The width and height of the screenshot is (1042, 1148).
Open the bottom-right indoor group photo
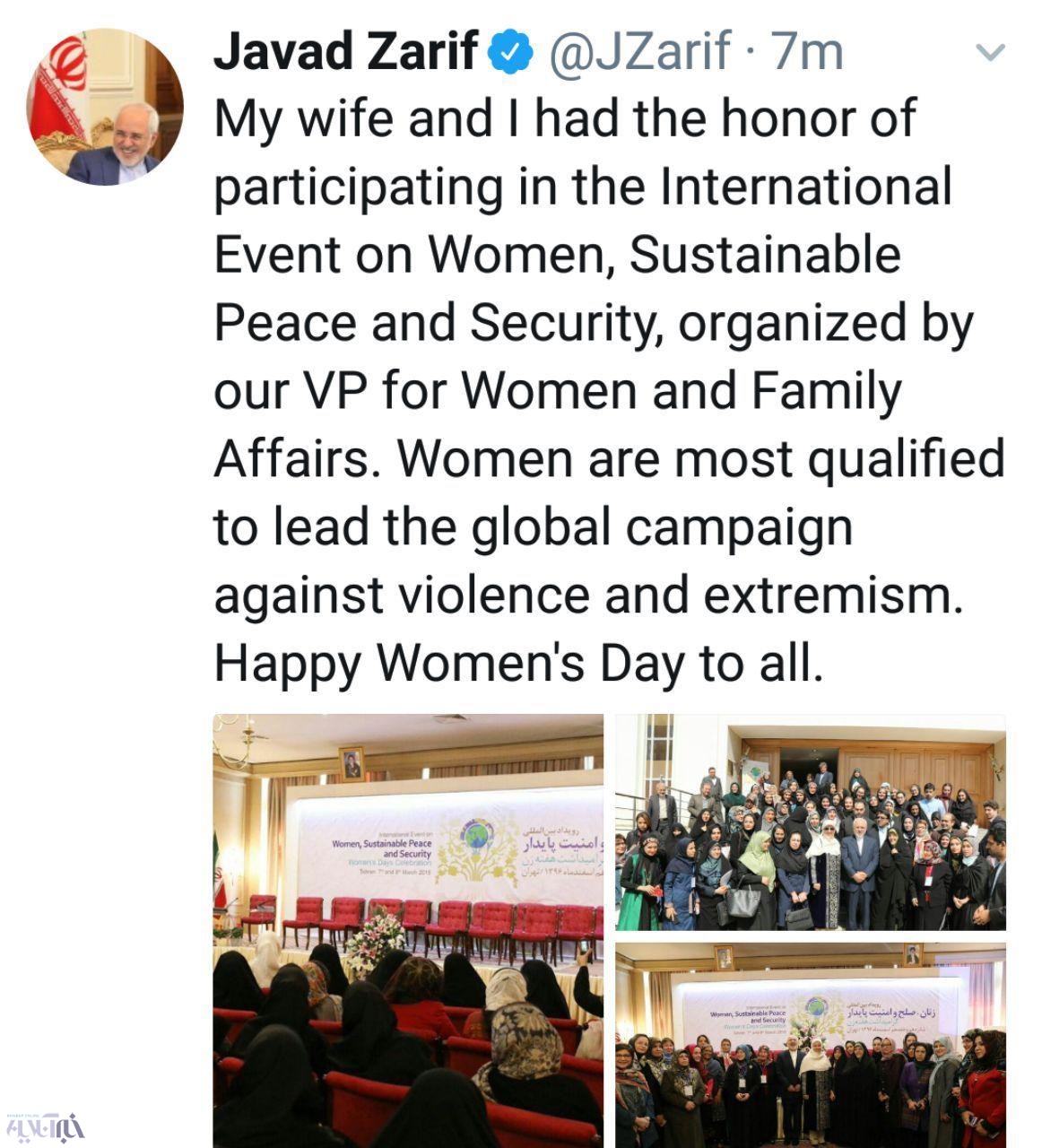click(811, 1045)
